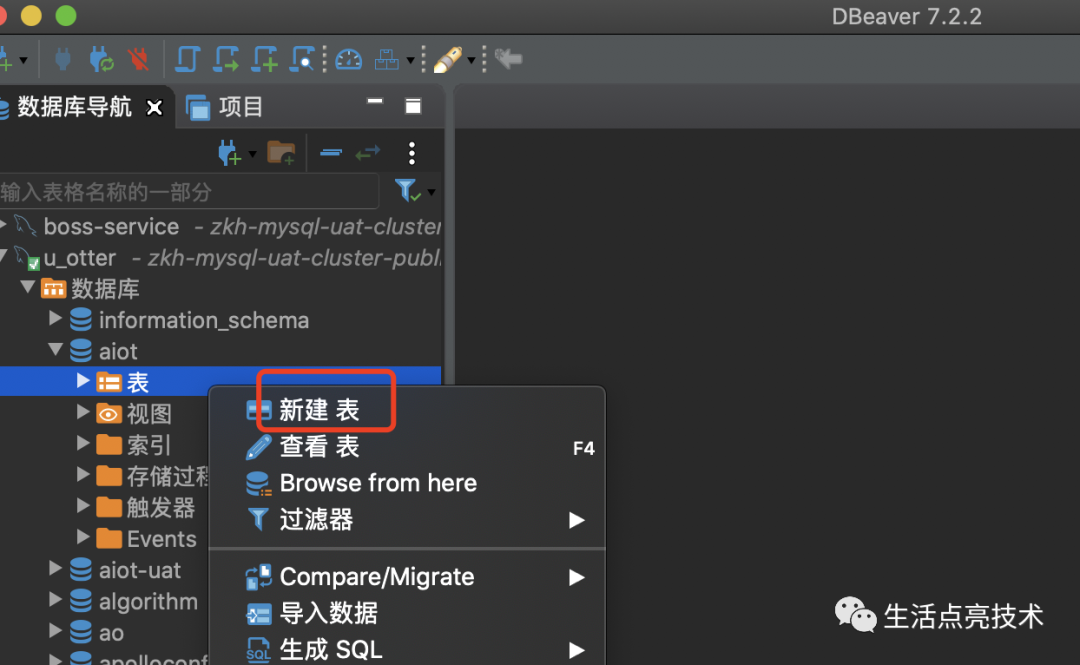This screenshot has width=1080, height=665.
Task: Toggle the link with editor arrows icon
Action: click(x=368, y=152)
